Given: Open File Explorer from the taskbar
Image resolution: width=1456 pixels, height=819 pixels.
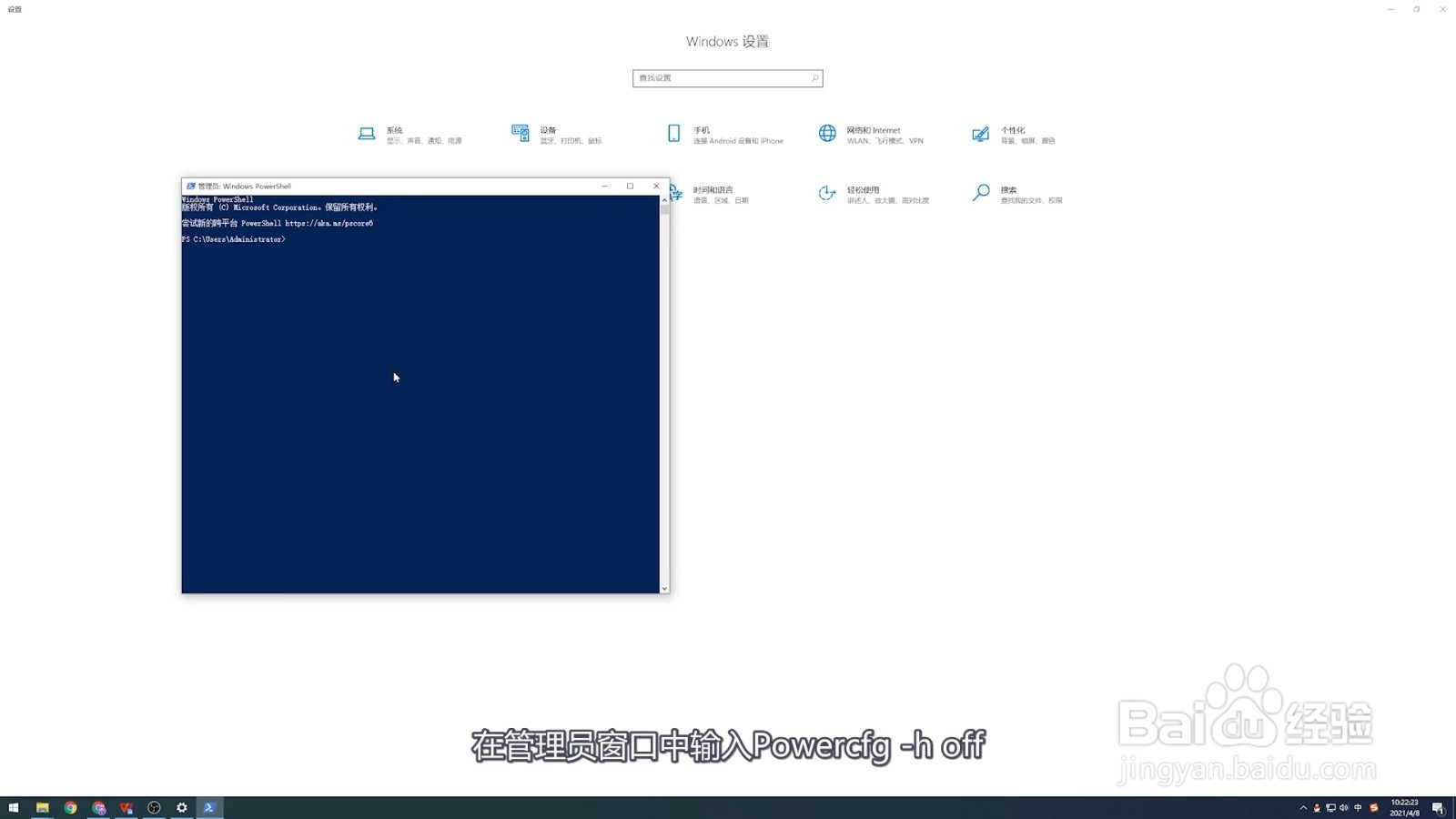Looking at the screenshot, I should [x=42, y=807].
